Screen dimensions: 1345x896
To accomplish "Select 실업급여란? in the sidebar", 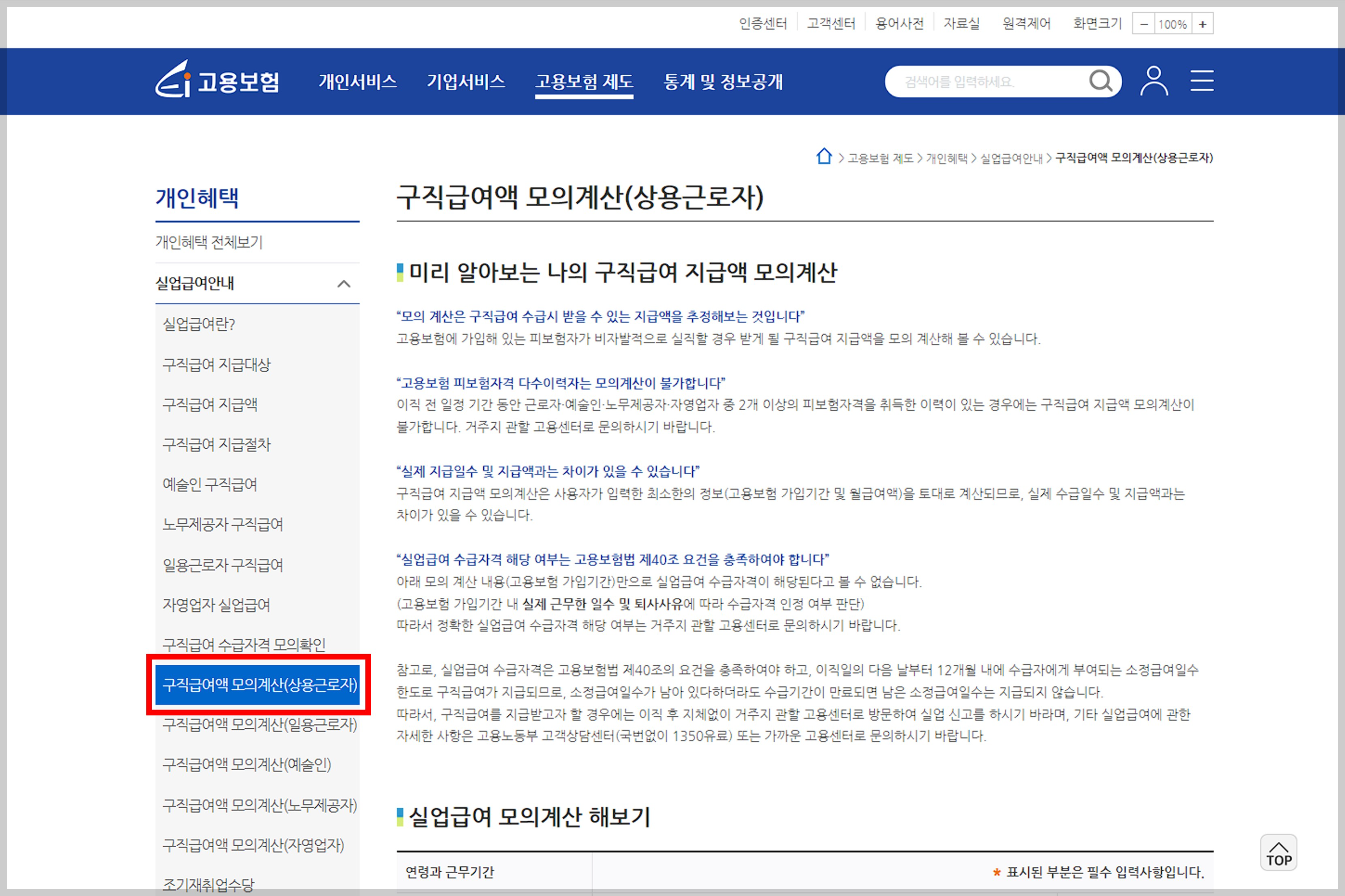I will click(x=199, y=324).
